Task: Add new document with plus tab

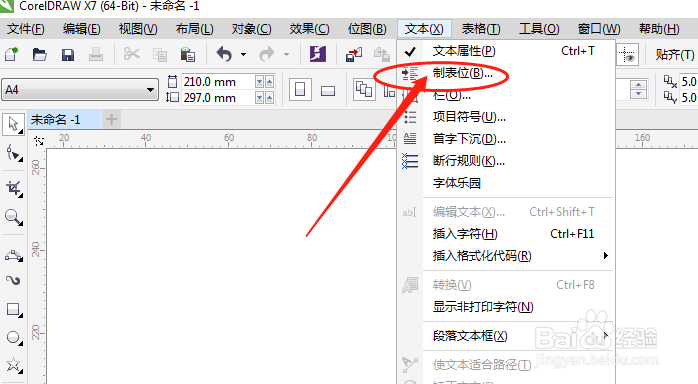Action: [x=111, y=120]
